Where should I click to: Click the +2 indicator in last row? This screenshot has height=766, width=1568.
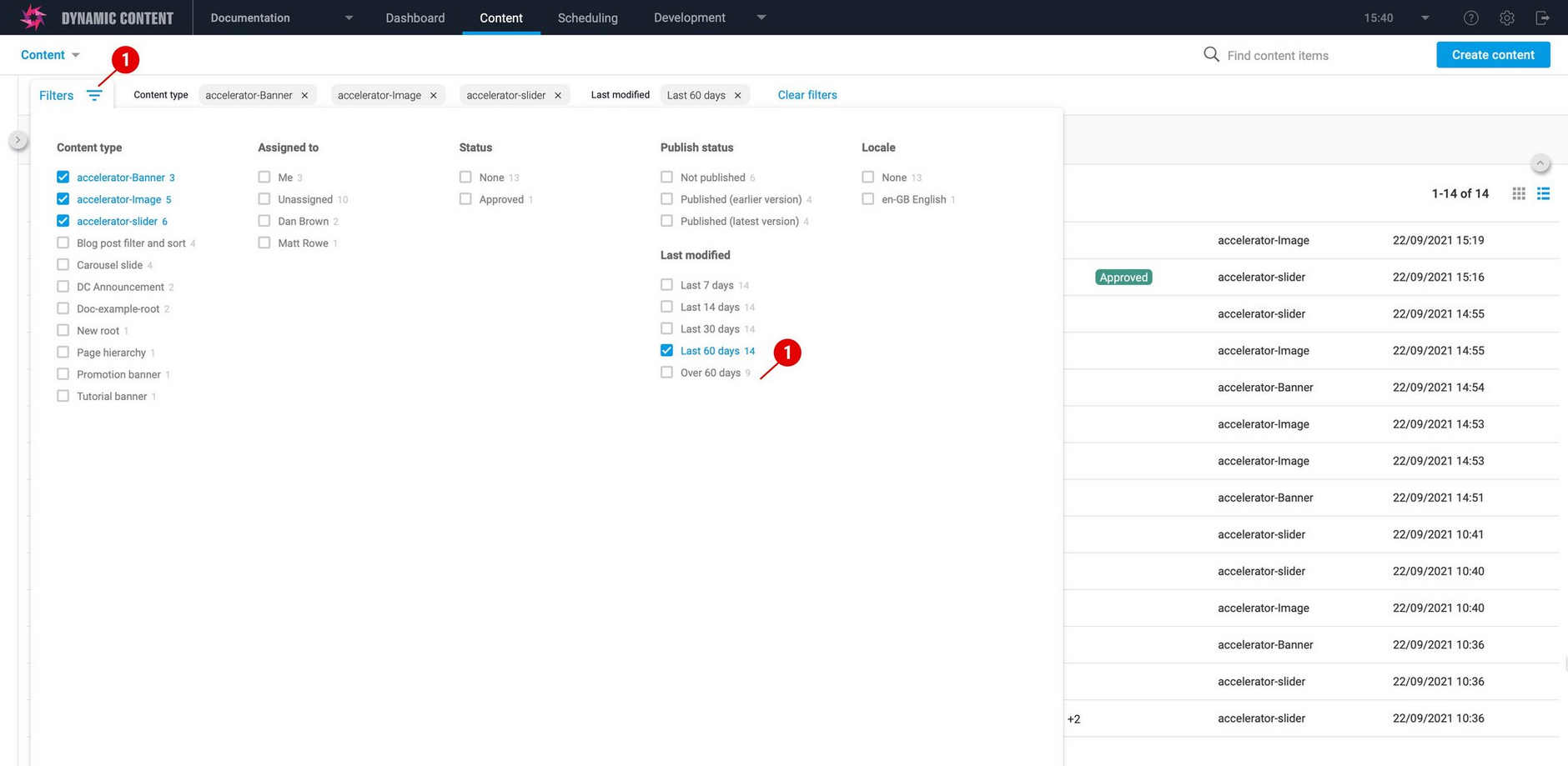tap(1073, 718)
